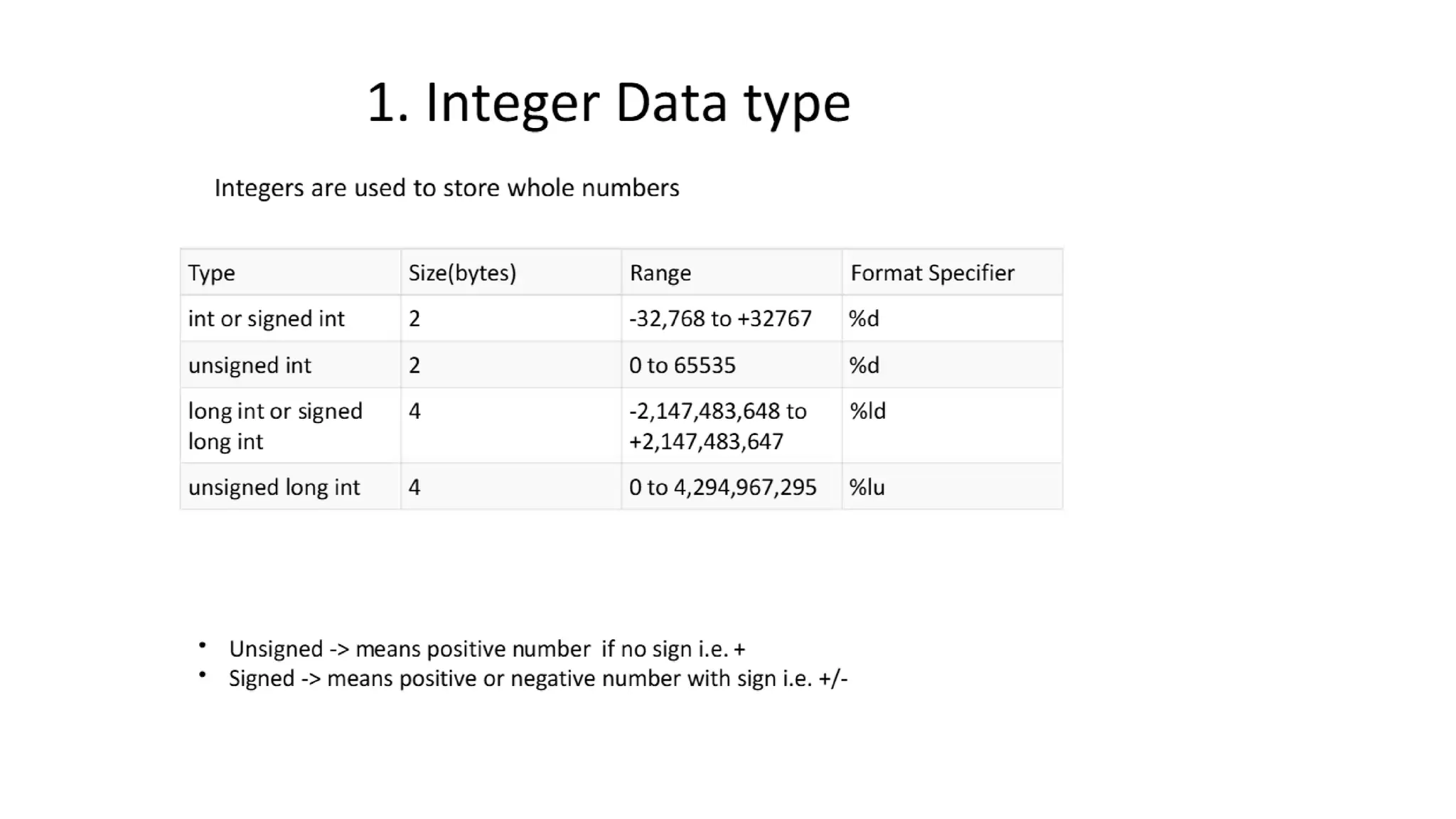Select the Type column header cell
This screenshot has width=1456, height=819.
[x=290, y=272]
